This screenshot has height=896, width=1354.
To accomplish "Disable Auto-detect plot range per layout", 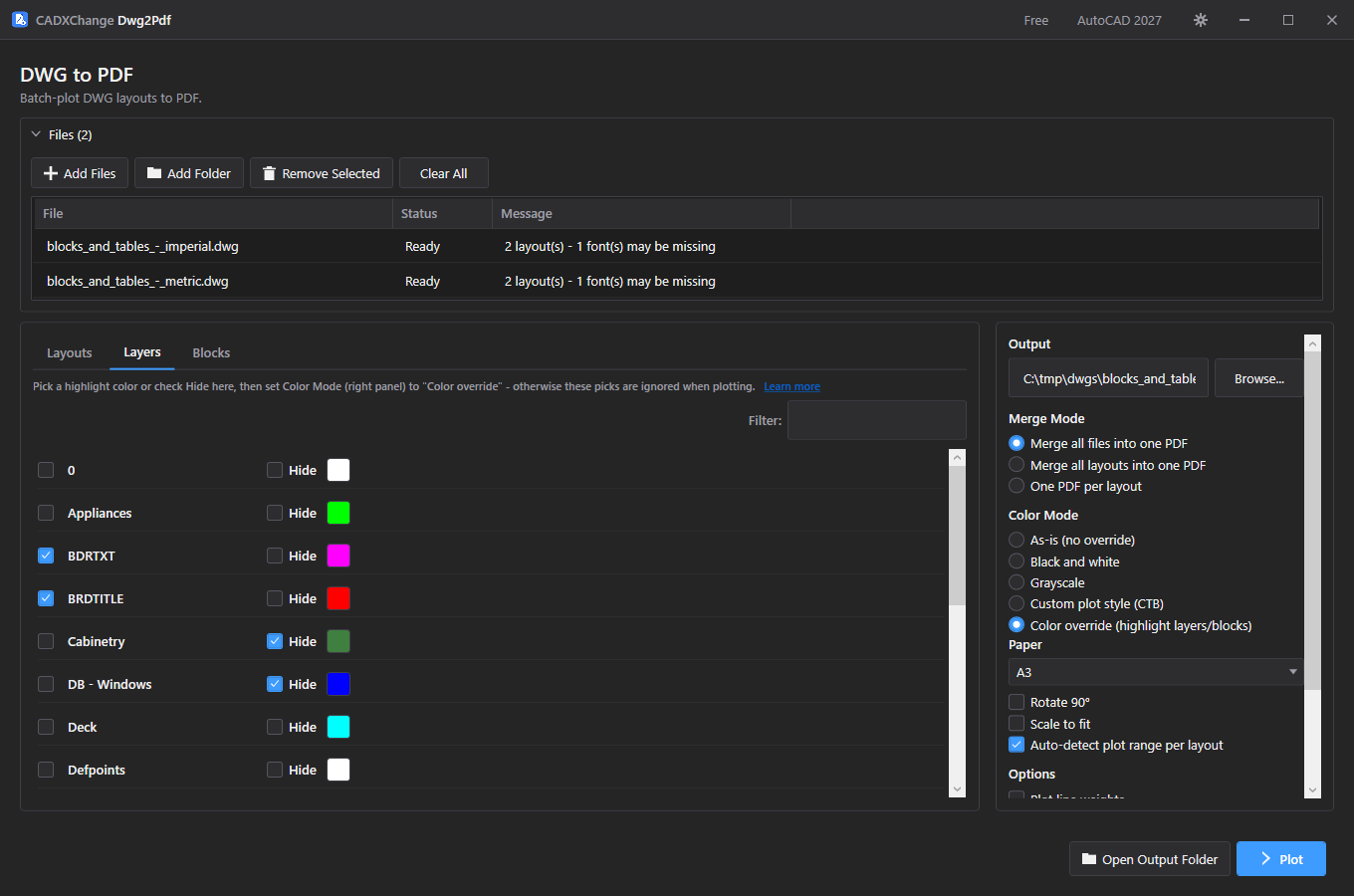I will (x=1016, y=745).
